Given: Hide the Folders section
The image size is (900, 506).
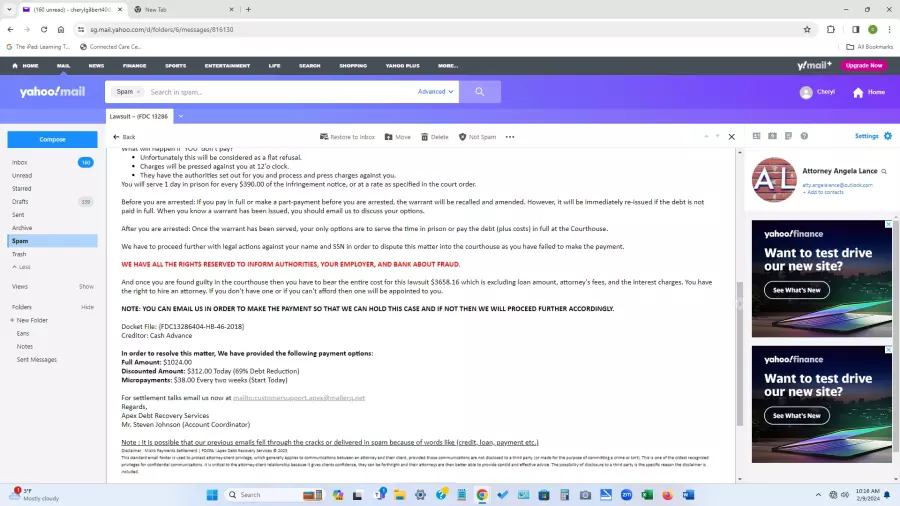Looking at the screenshot, I should click(87, 307).
